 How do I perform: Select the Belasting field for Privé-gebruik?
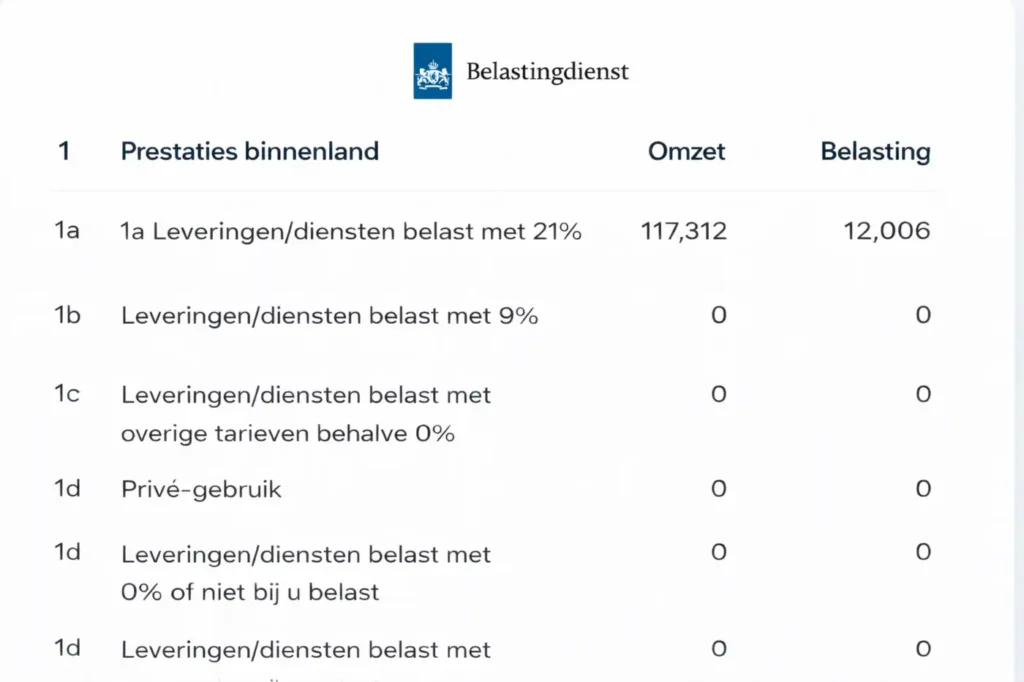click(923, 490)
